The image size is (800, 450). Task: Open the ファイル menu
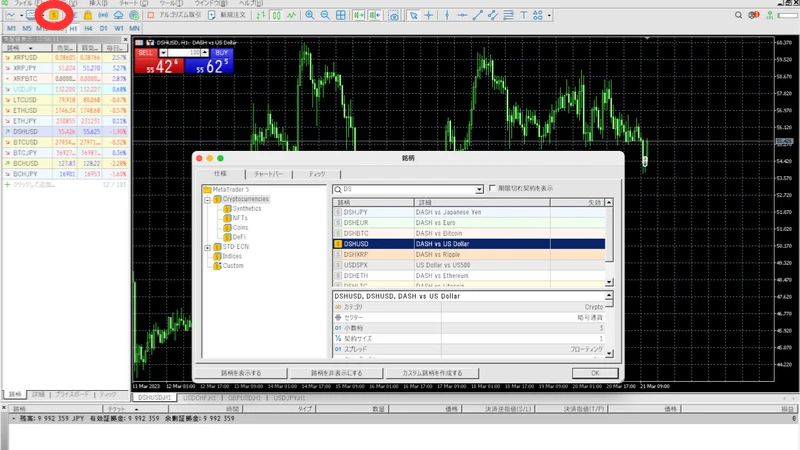29,3
